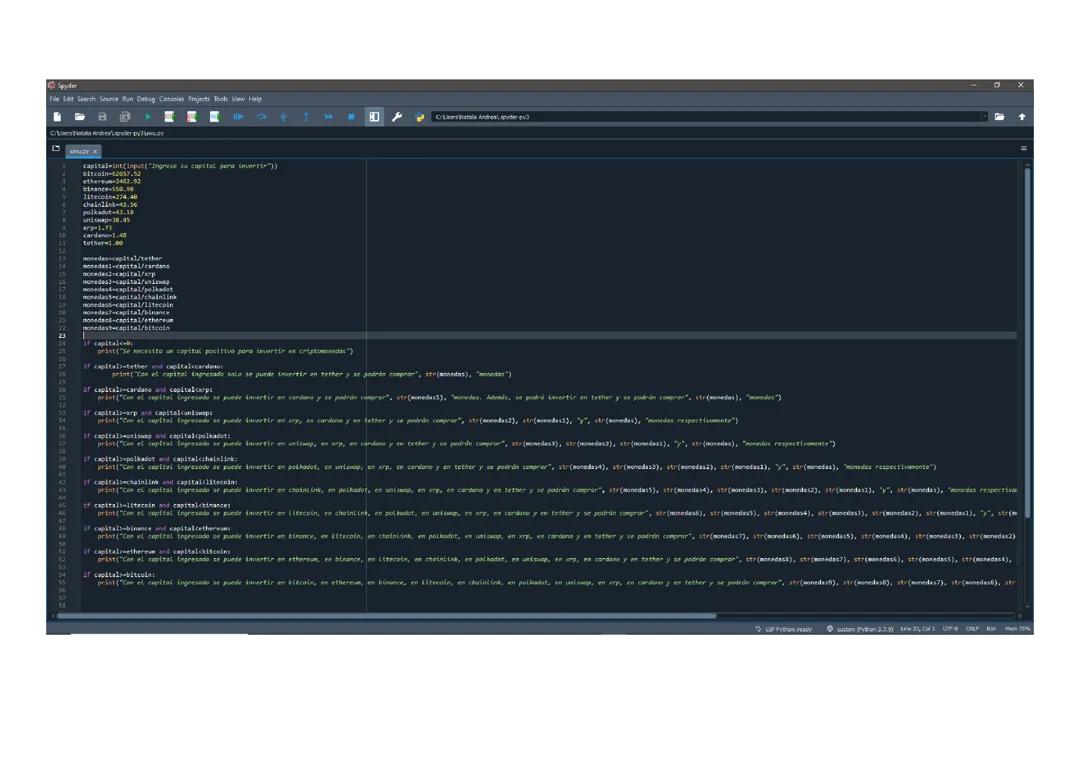Open the Python path manager icon
1080x763 pixels.
[x=420, y=116]
